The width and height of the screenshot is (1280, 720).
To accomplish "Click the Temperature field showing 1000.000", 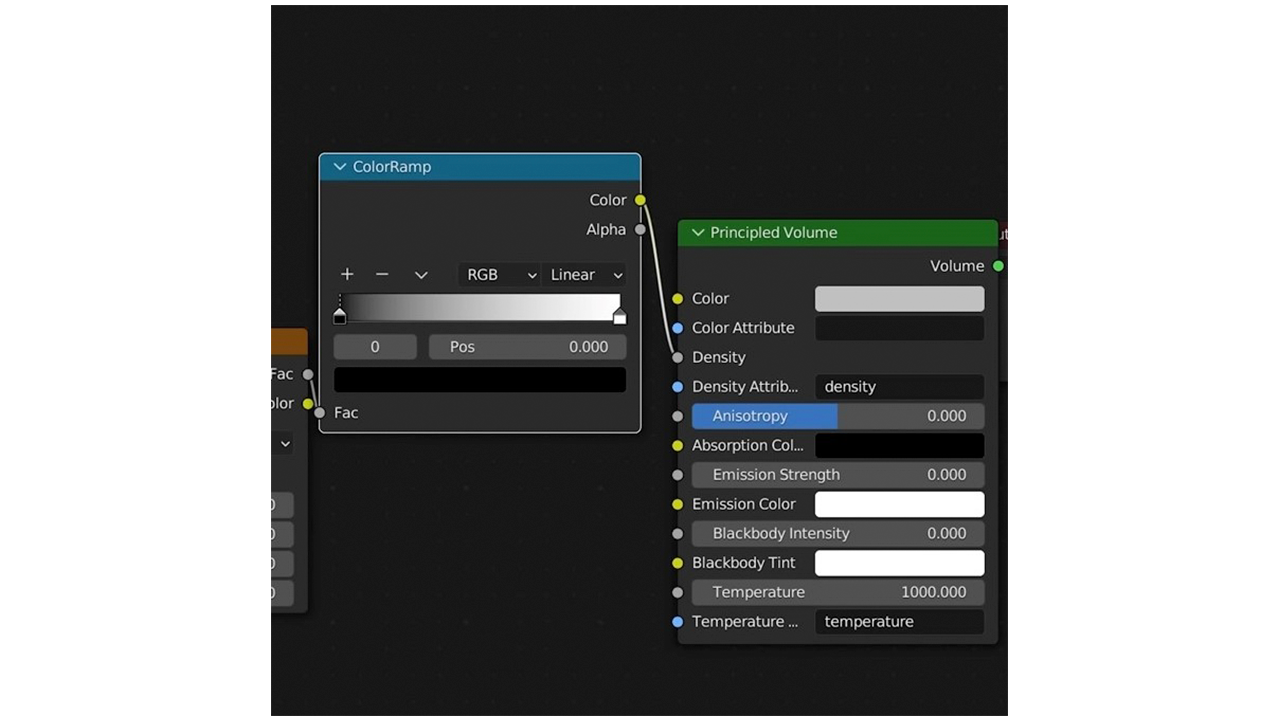I will (838, 592).
